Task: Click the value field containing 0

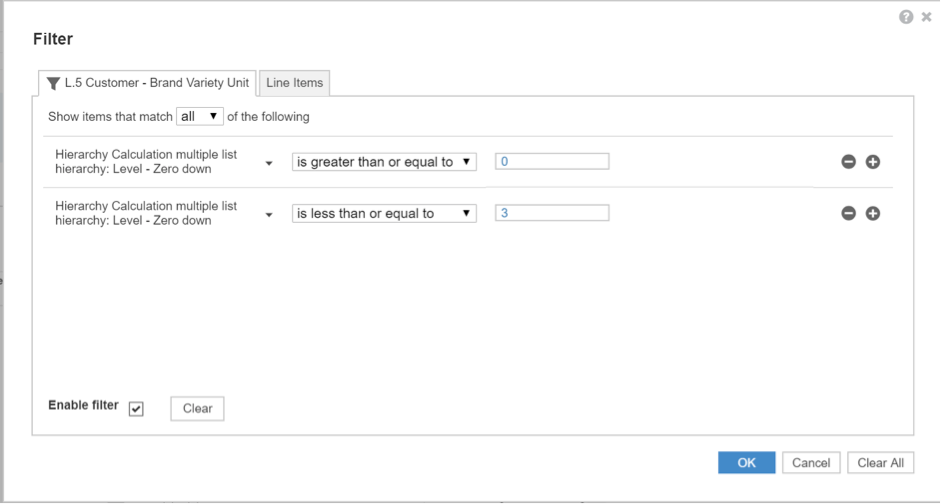Action: point(552,161)
